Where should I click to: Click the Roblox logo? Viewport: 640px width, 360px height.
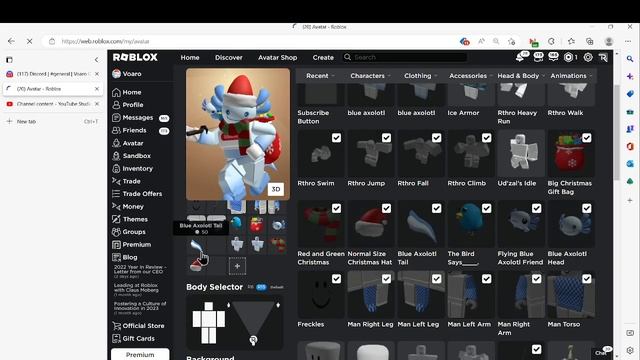tap(135, 57)
